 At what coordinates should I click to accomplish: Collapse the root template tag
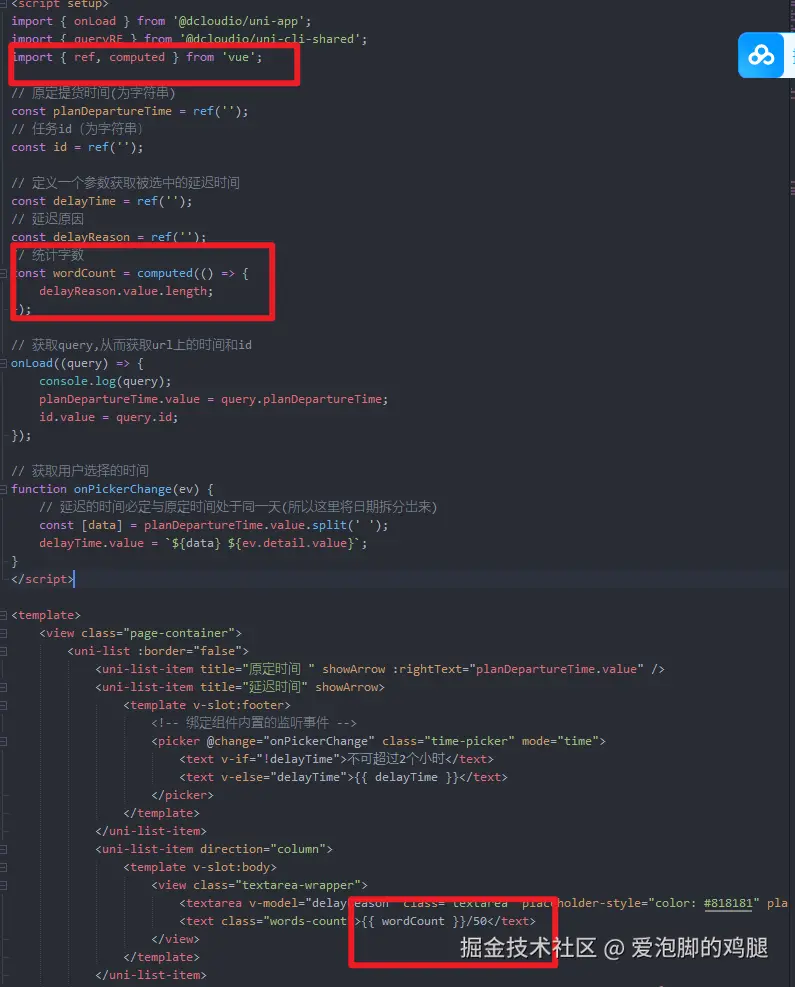coord(4,615)
